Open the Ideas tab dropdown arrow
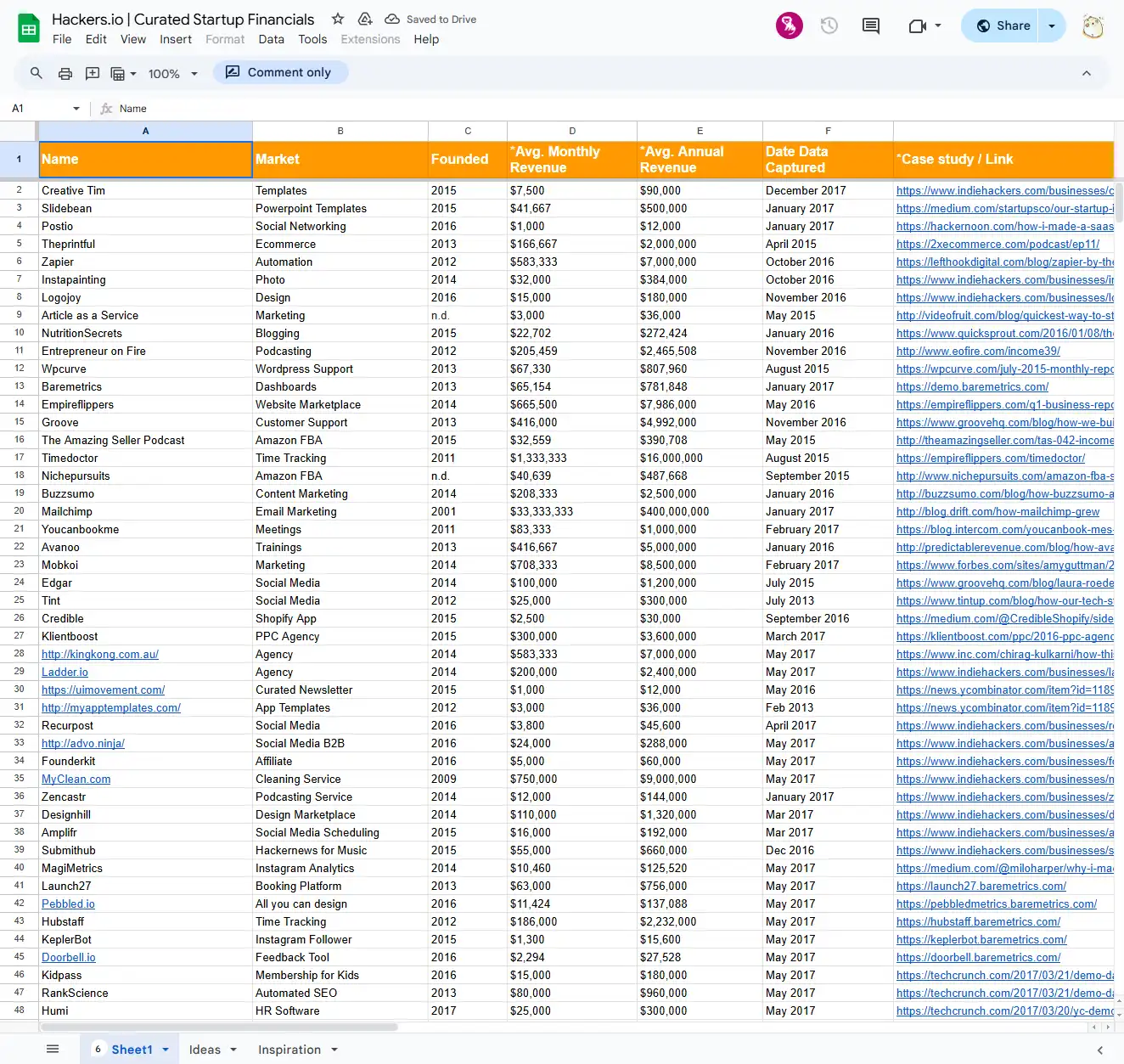 233,1050
